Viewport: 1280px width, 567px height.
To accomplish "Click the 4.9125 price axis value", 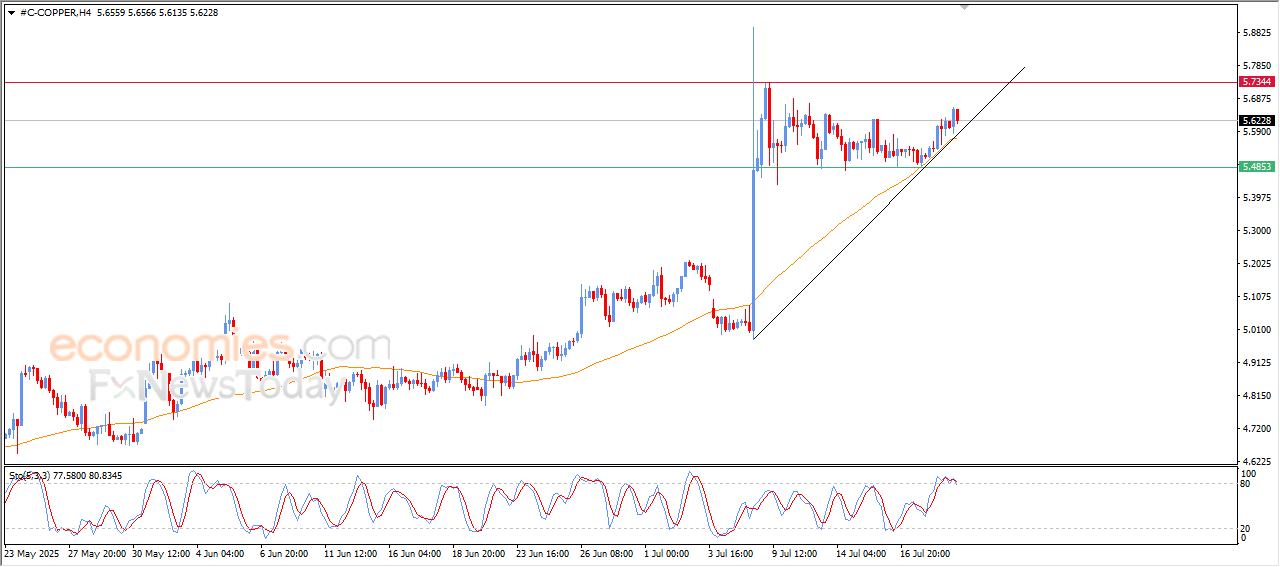I will tap(1256, 363).
